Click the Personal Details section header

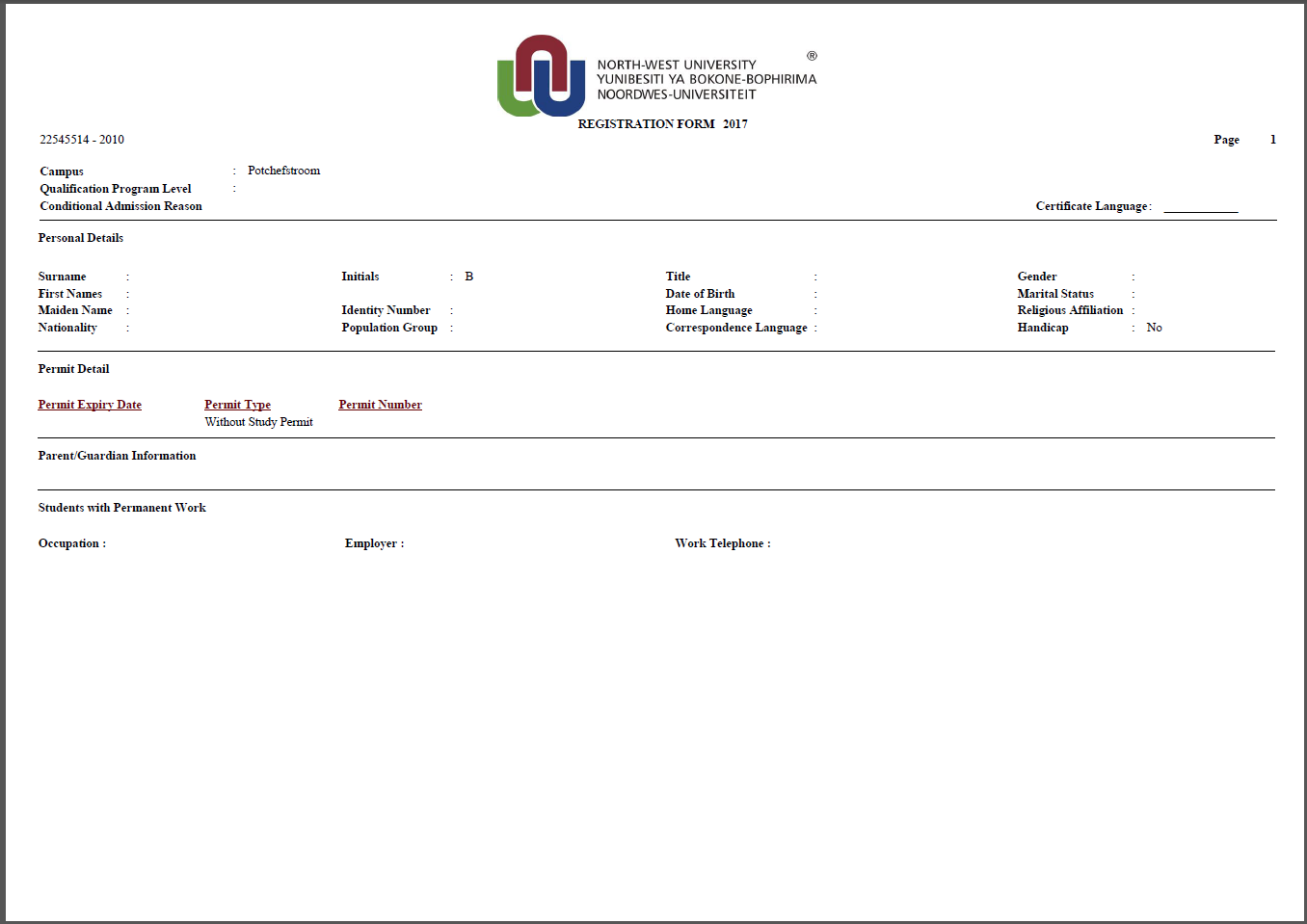(80, 237)
